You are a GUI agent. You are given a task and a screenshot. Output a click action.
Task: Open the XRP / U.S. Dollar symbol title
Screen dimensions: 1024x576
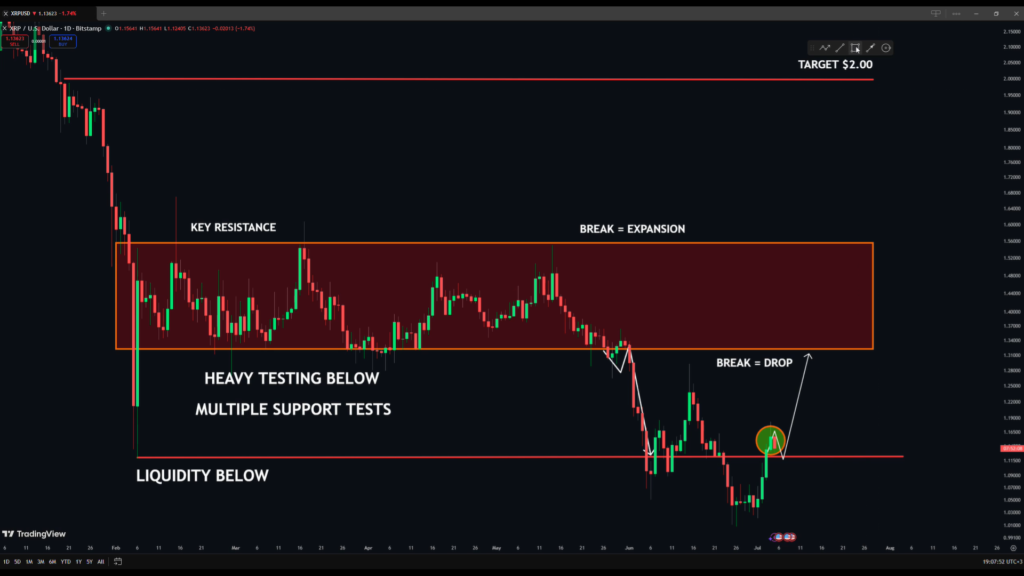55,28
